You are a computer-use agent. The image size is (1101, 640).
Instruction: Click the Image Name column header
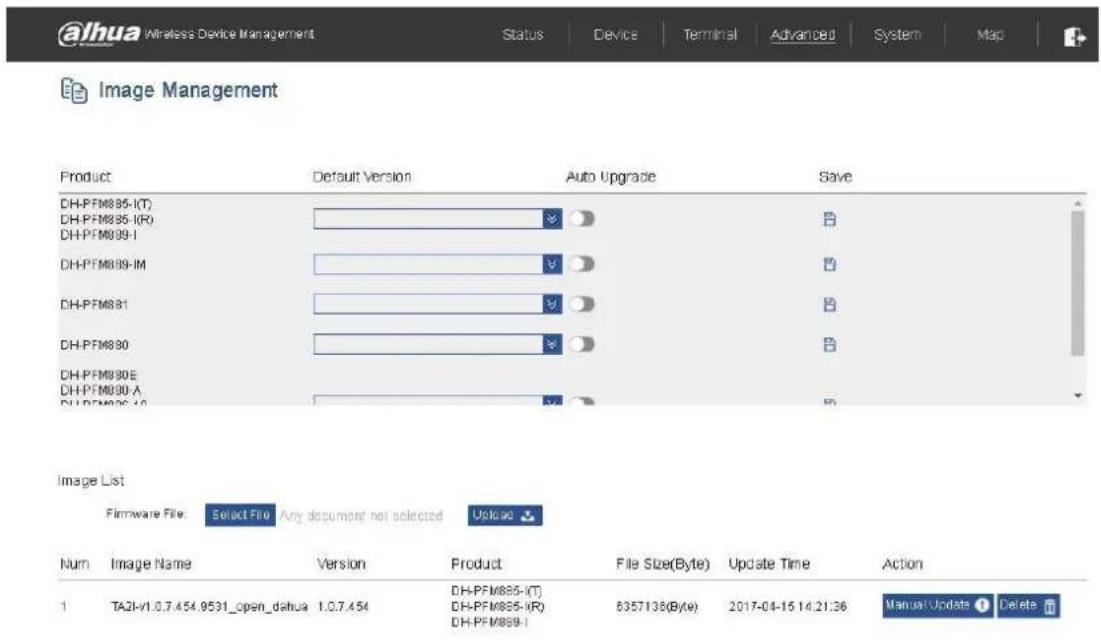pos(151,564)
